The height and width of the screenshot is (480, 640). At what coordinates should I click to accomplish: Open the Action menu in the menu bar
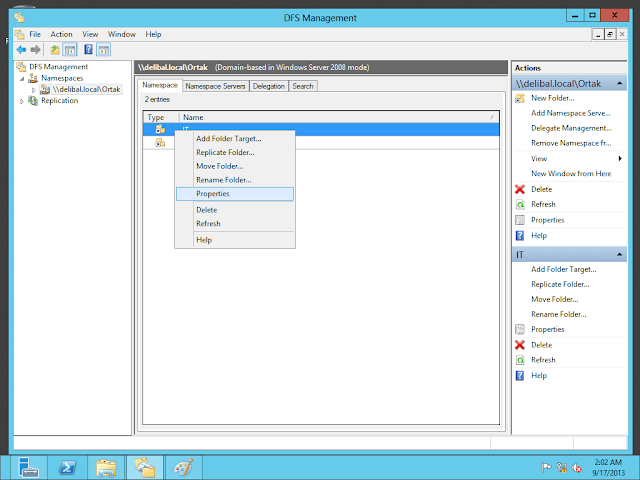coord(61,34)
